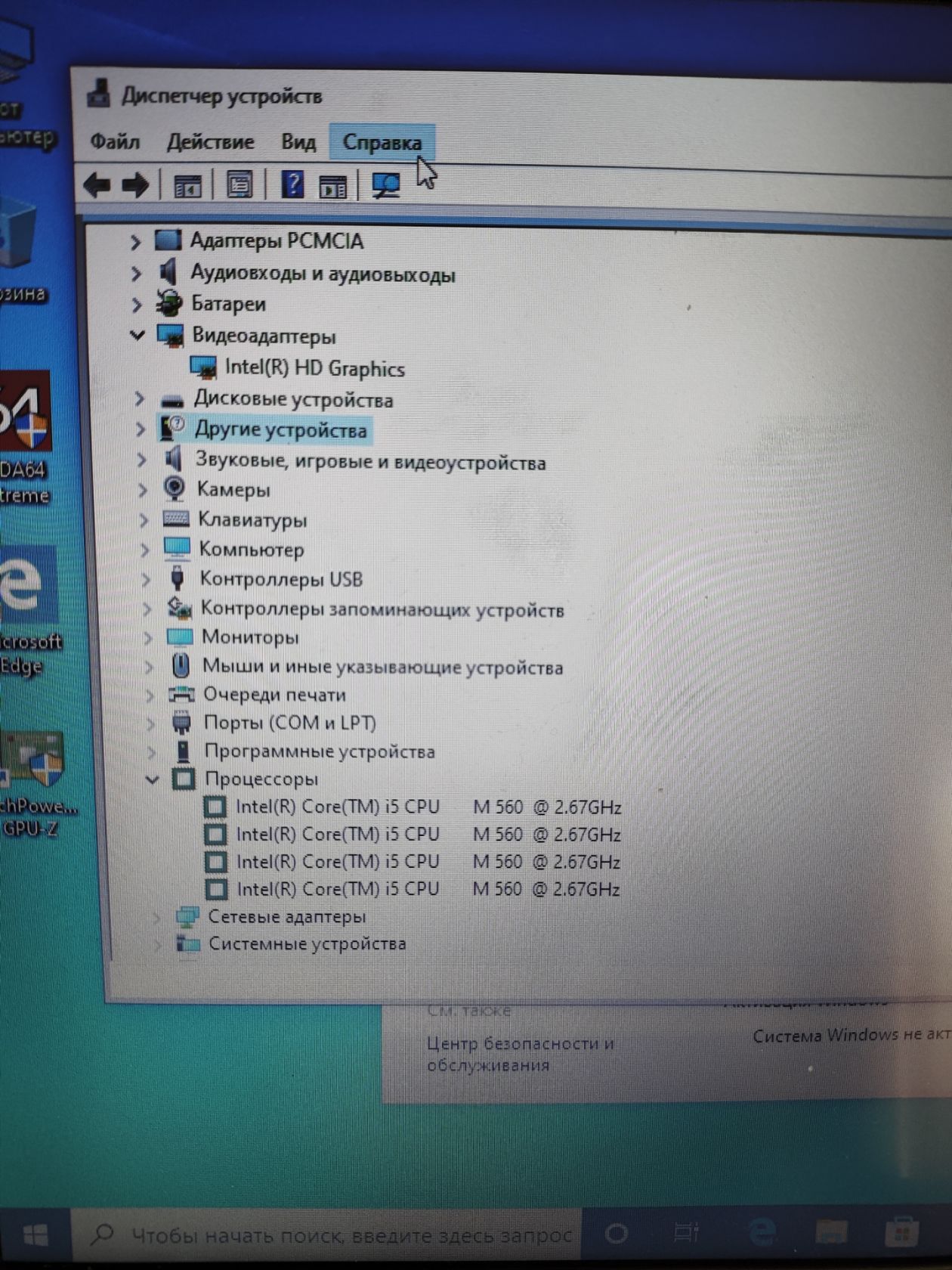This screenshot has height=1270, width=952.
Task: Click the Адаптеры PCMCIA category icon
Action: [x=168, y=240]
